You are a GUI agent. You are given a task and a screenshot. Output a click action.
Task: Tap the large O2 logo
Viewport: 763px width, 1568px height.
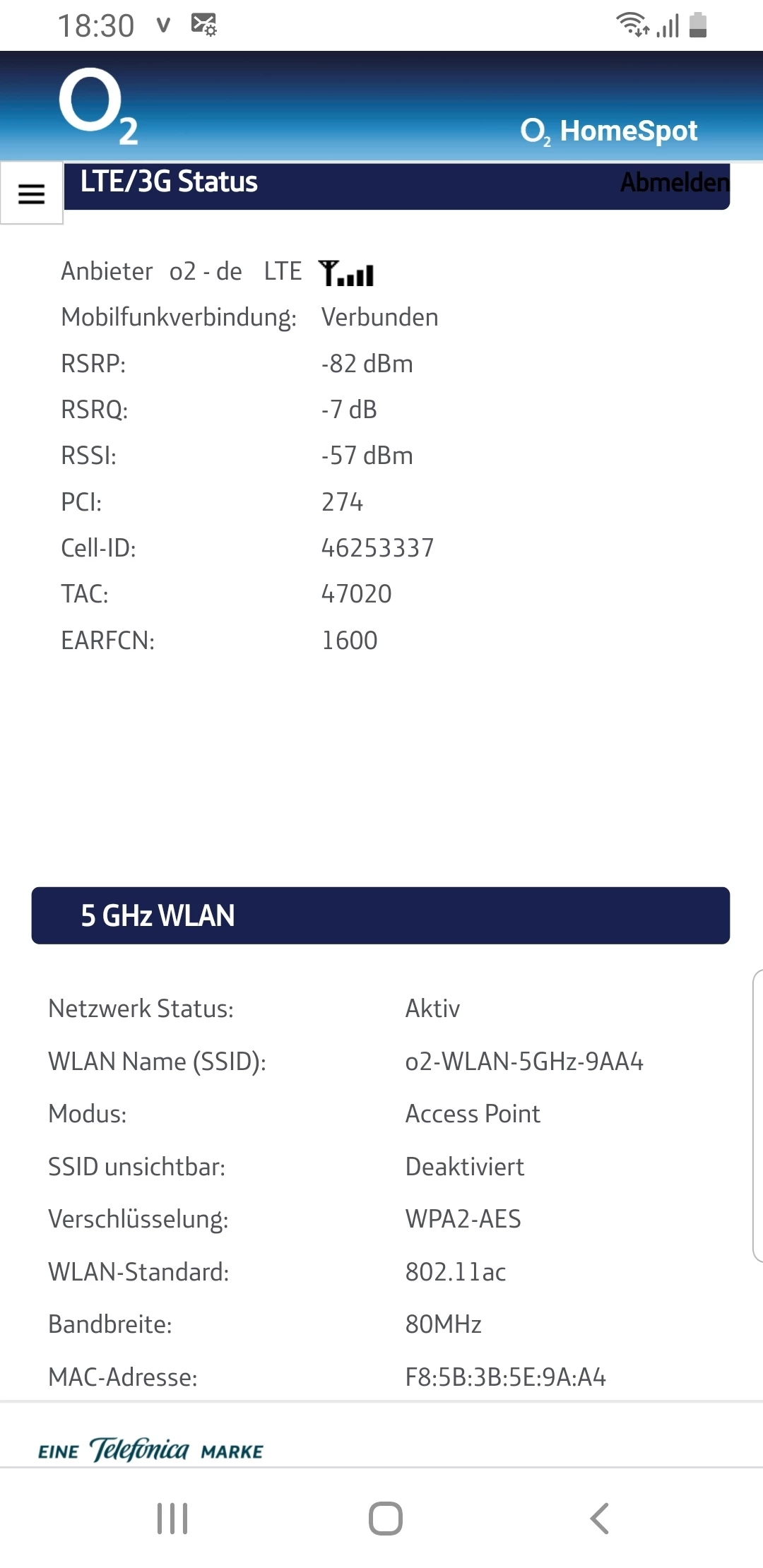click(x=98, y=107)
